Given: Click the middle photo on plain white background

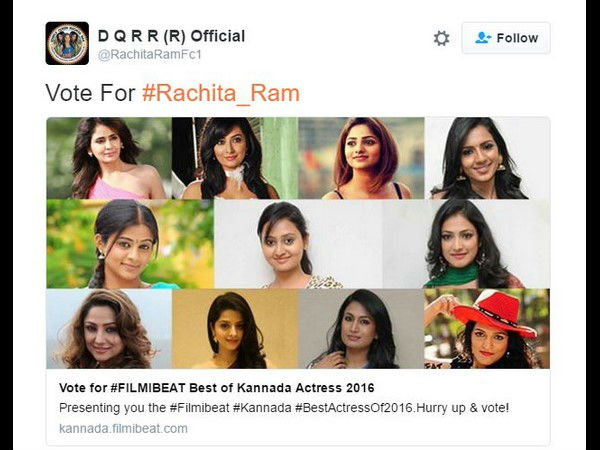Looking at the screenshot, I should click(298, 244).
